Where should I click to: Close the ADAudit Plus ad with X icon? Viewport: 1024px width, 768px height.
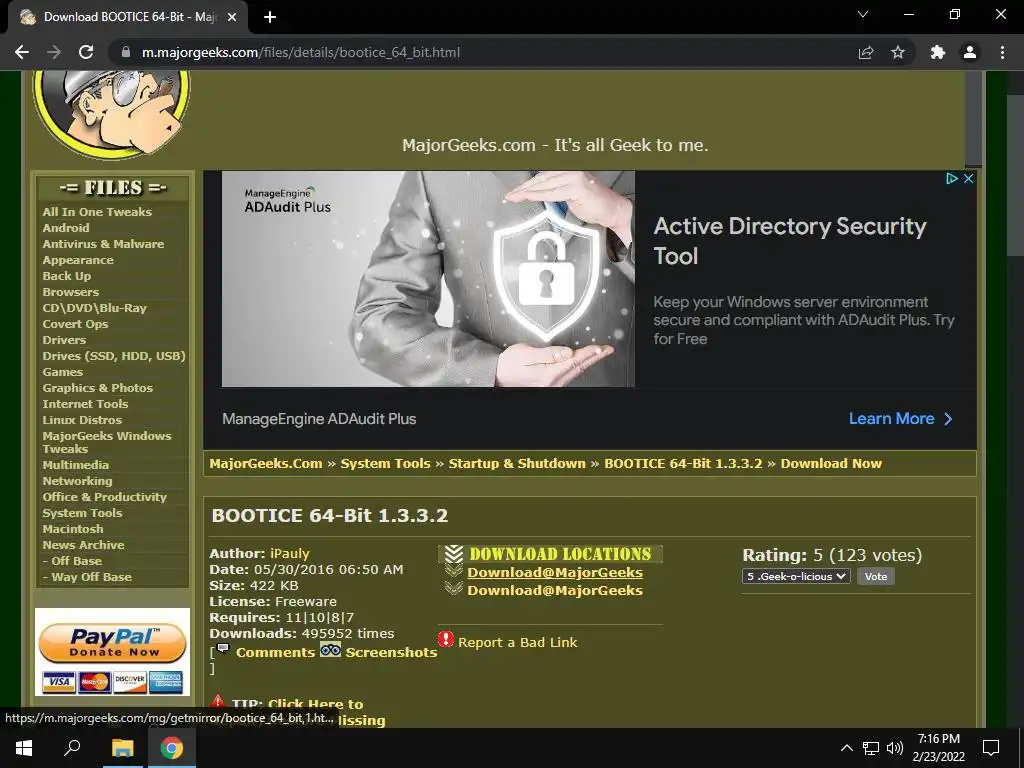968,178
